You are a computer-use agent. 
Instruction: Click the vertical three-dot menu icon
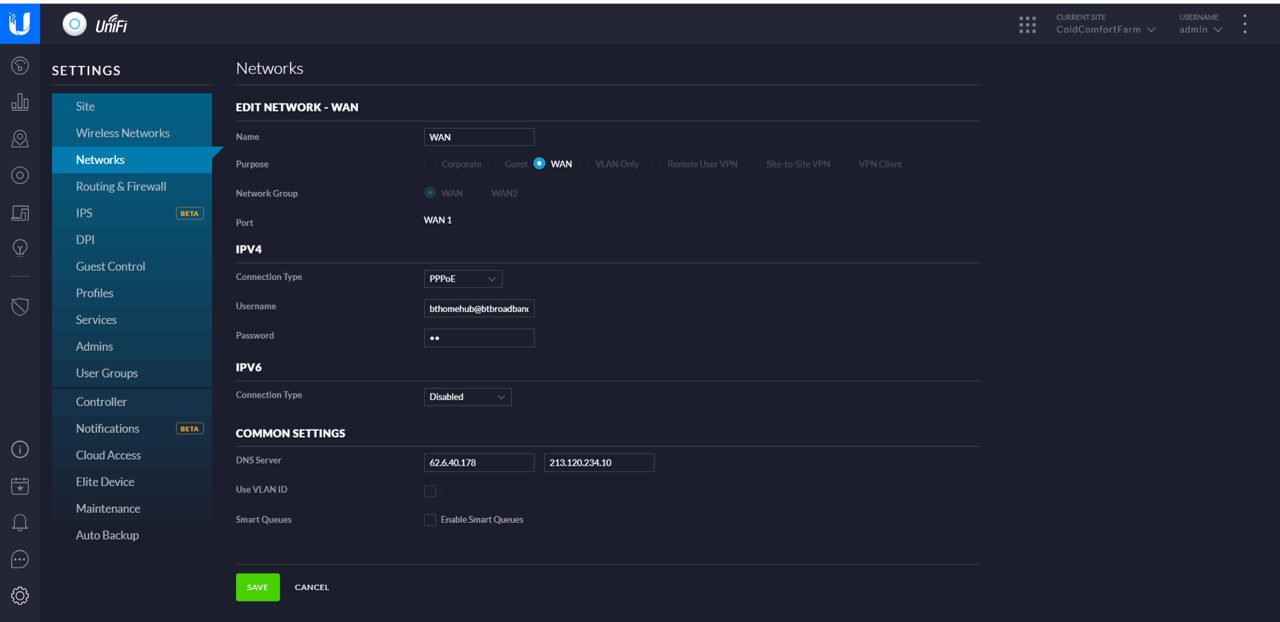(x=1245, y=24)
